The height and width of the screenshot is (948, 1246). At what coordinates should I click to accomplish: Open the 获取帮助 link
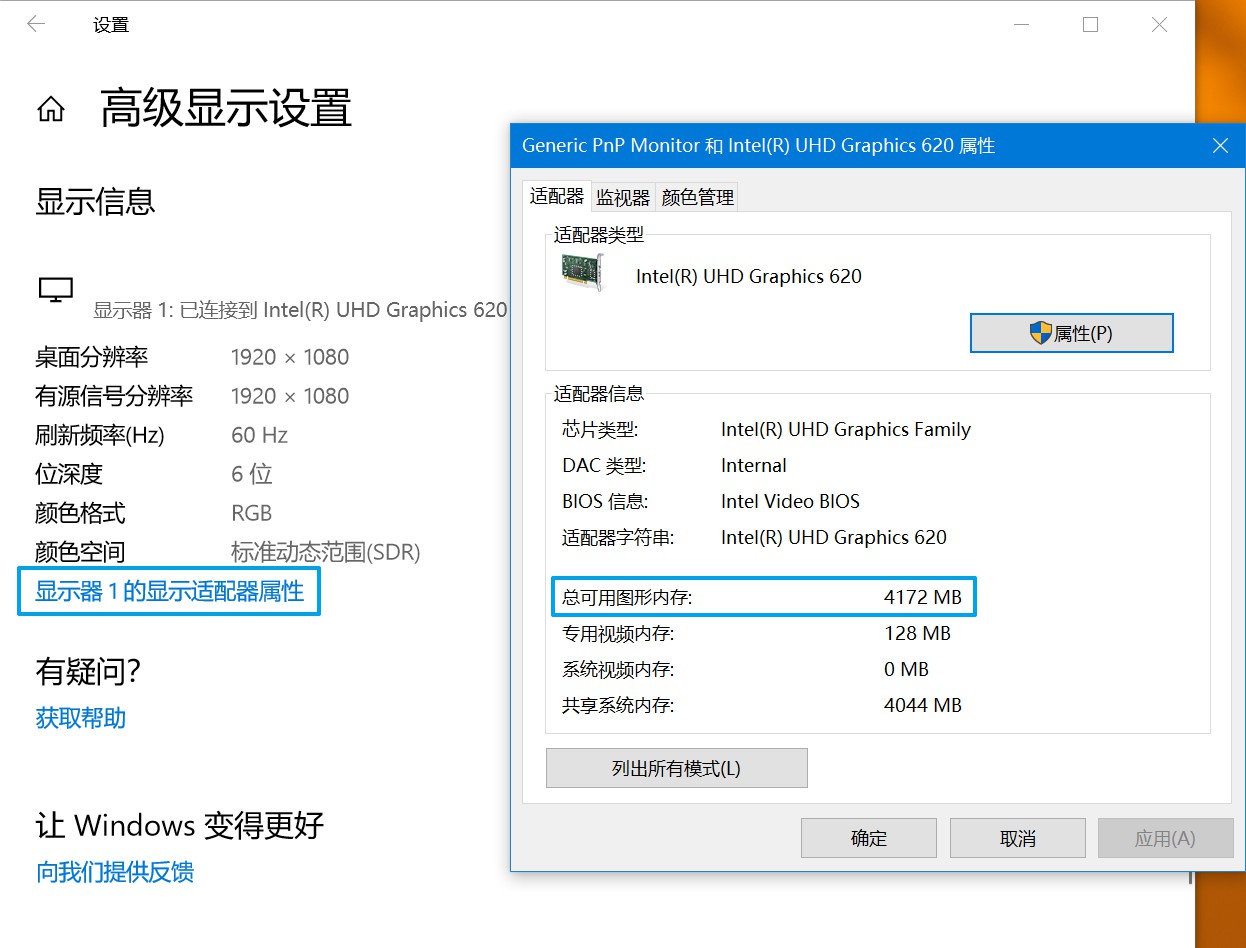(80, 718)
